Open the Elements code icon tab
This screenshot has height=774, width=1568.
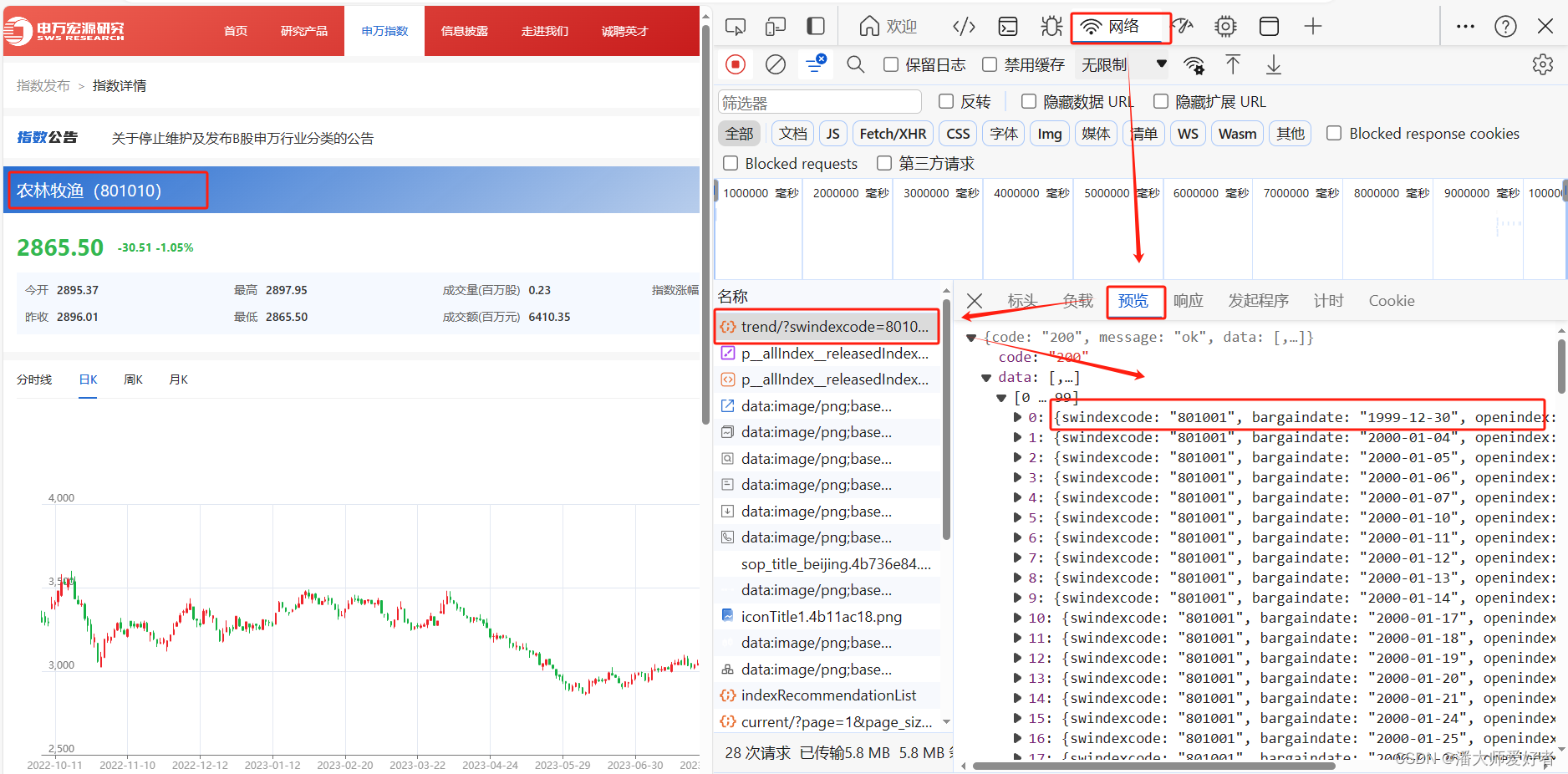[964, 27]
